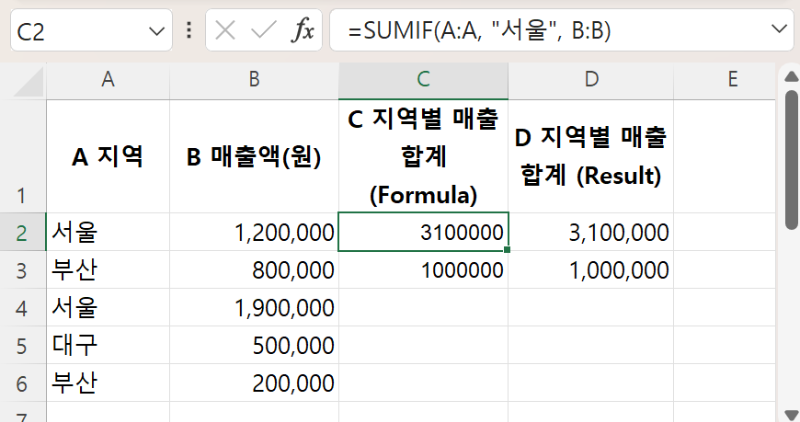Select the cell '서울' in row 2
The width and height of the screenshot is (800, 422).
click(x=108, y=232)
